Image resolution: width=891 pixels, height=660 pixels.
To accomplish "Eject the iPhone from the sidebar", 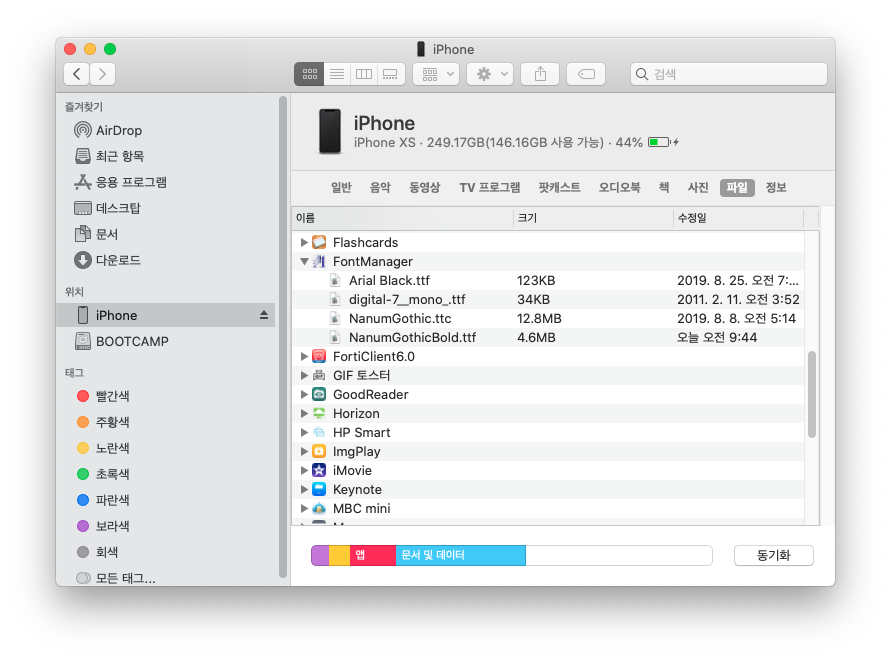I will pos(264,315).
